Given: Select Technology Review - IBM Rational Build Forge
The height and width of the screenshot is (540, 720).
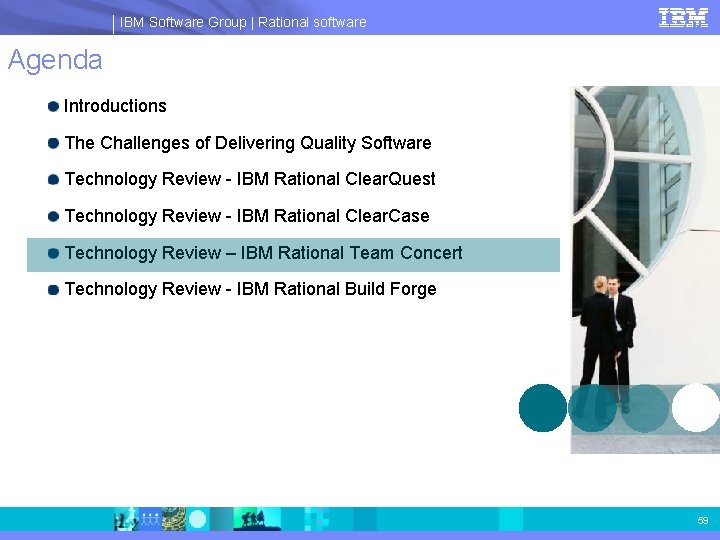Looking at the screenshot, I should (250, 289).
